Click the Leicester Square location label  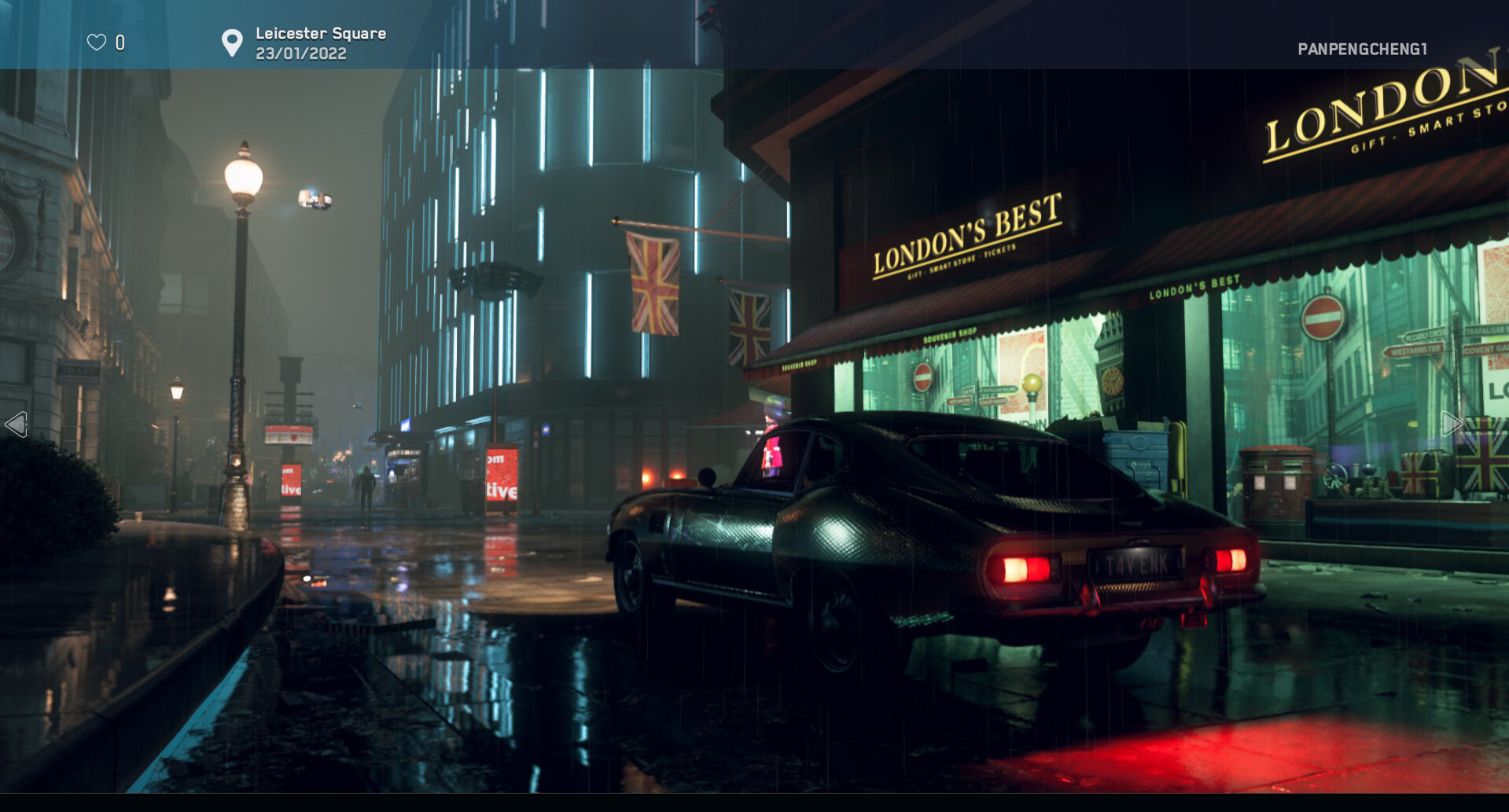pyautogui.click(x=319, y=33)
